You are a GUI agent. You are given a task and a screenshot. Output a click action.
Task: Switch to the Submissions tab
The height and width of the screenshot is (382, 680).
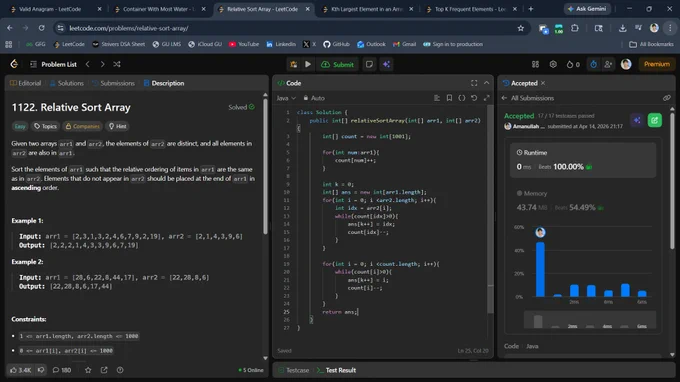pos(113,83)
